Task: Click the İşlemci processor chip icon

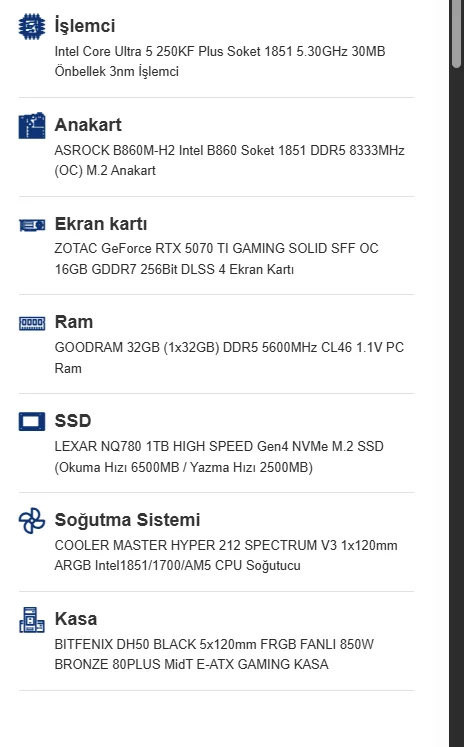Action: tap(32, 26)
